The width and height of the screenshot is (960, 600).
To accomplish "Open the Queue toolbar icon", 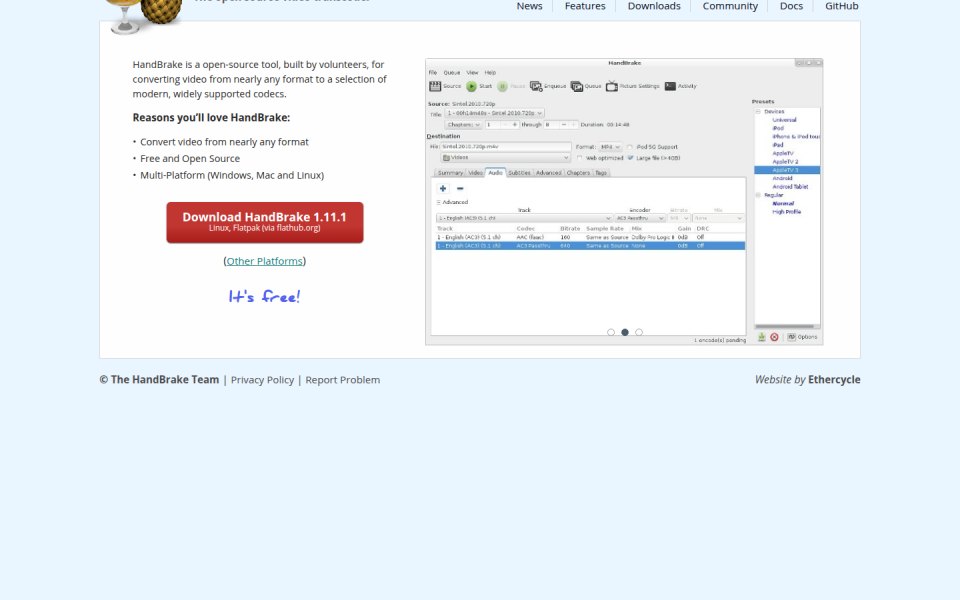I will pos(577,86).
